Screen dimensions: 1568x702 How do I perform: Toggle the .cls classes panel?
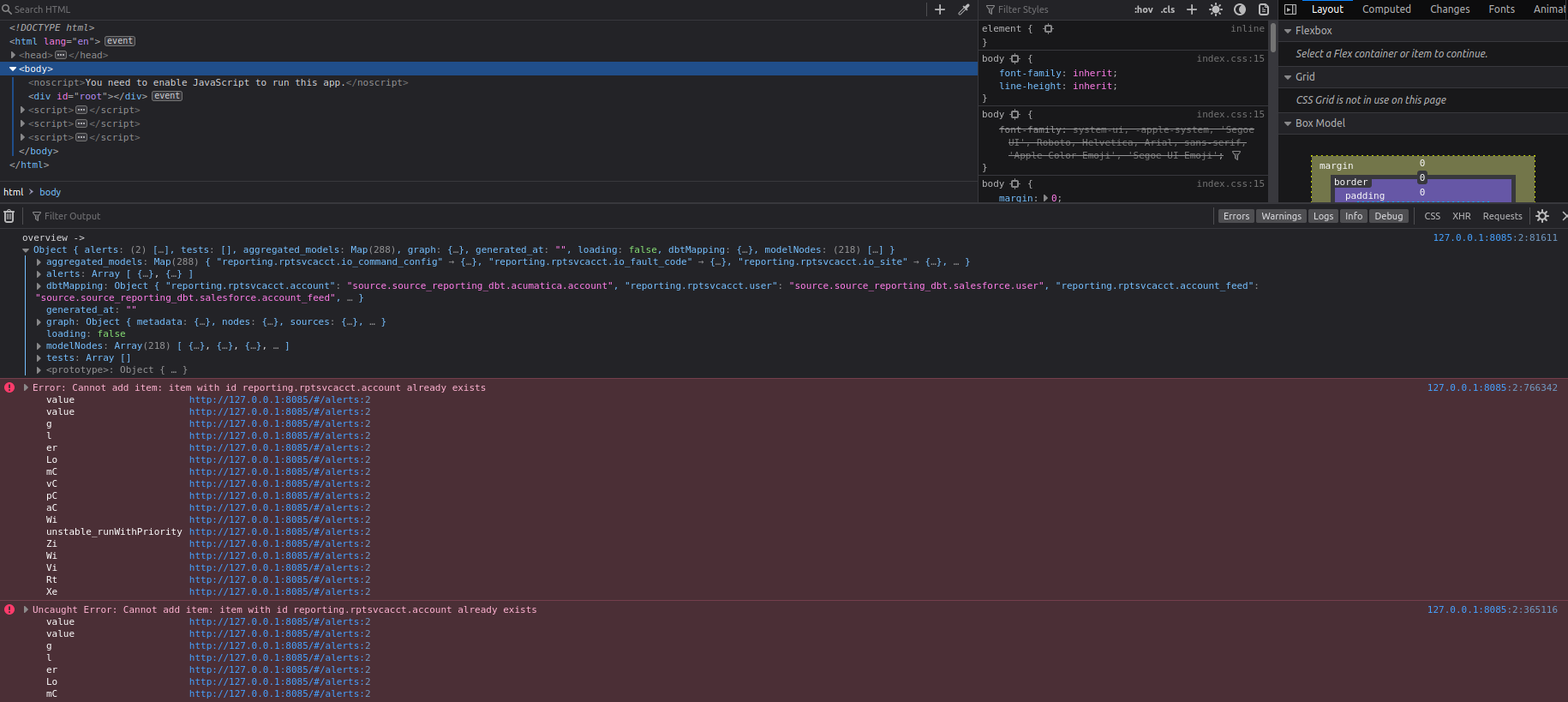(1168, 9)
